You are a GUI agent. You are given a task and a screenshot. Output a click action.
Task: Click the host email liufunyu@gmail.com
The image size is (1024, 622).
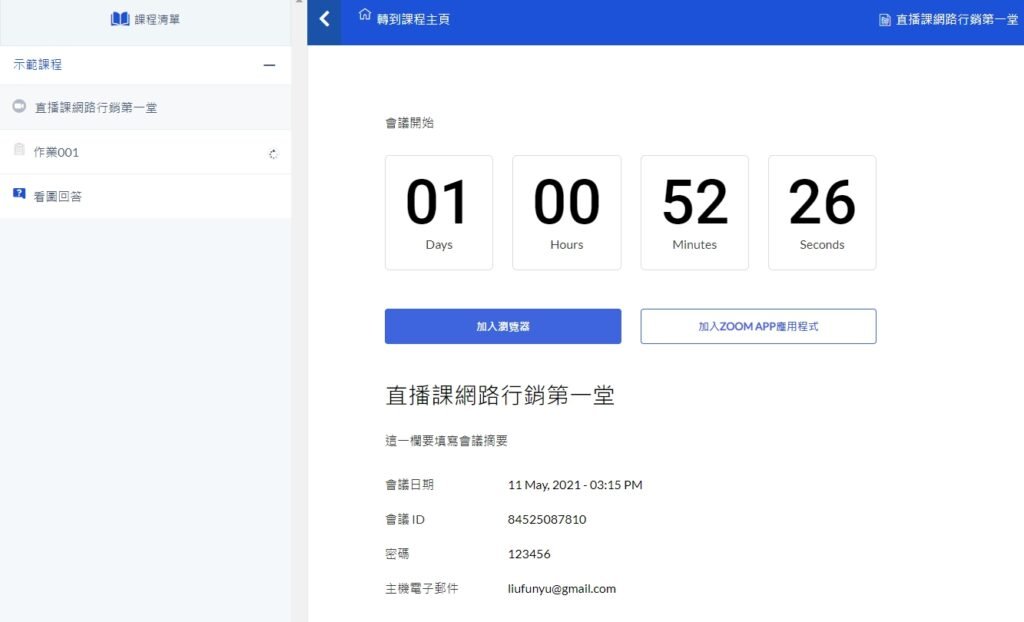562,589
